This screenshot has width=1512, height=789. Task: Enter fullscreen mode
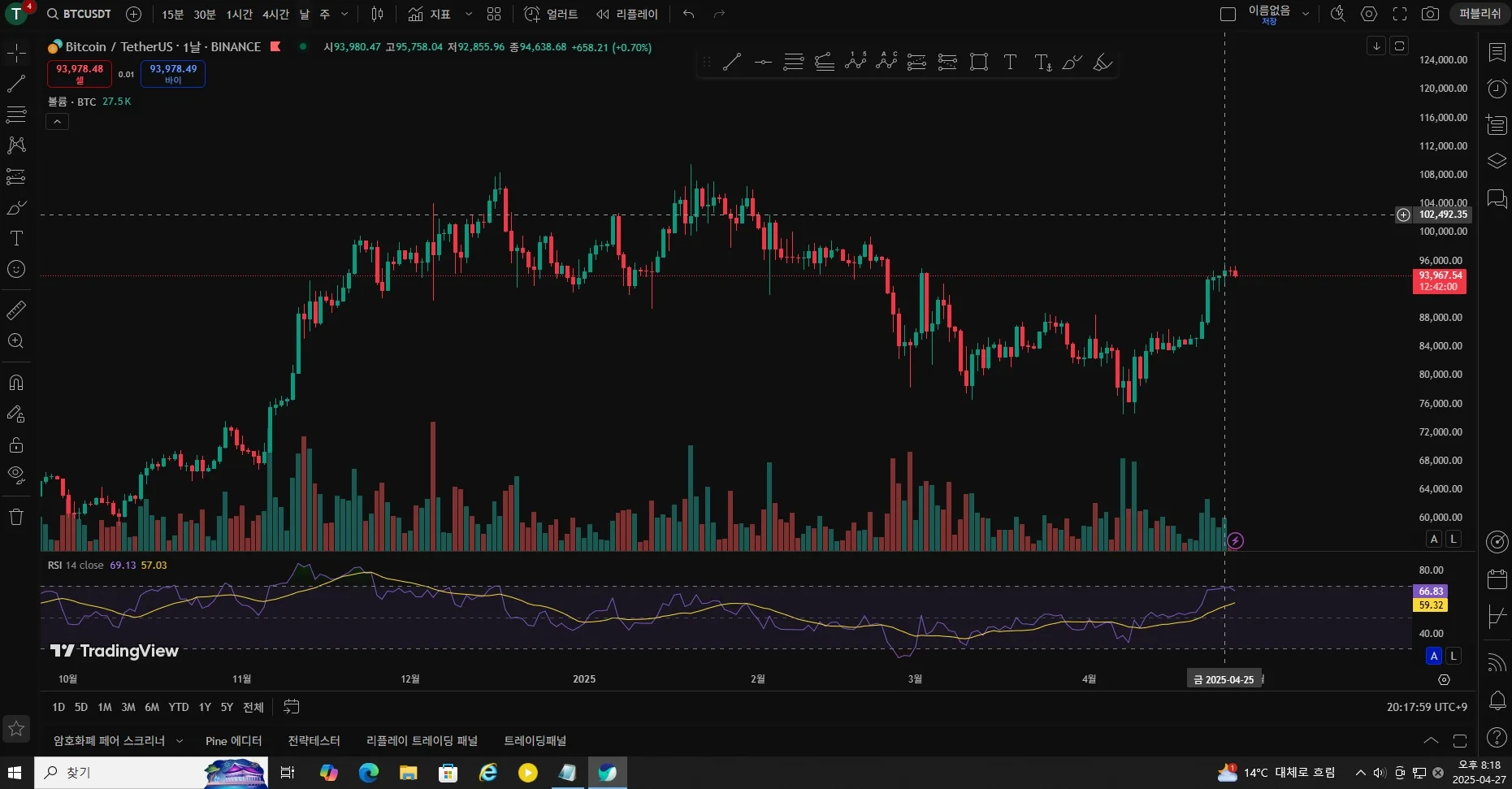[1400, 14]
